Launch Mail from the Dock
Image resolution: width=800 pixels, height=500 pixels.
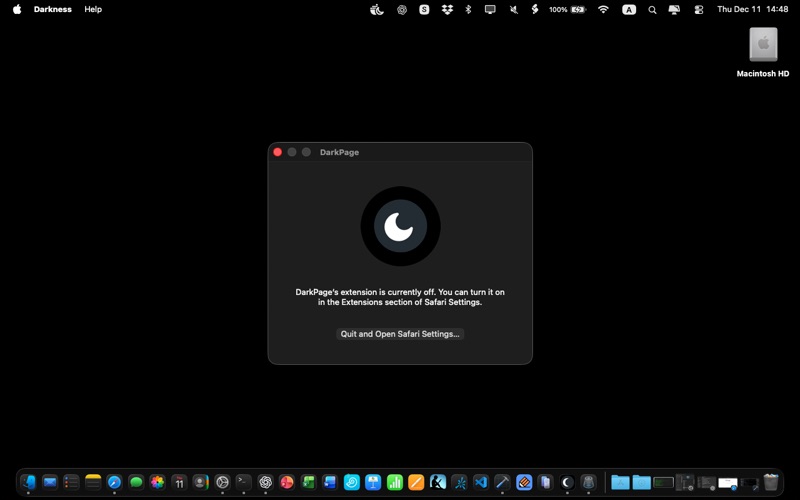coord(50,482)
